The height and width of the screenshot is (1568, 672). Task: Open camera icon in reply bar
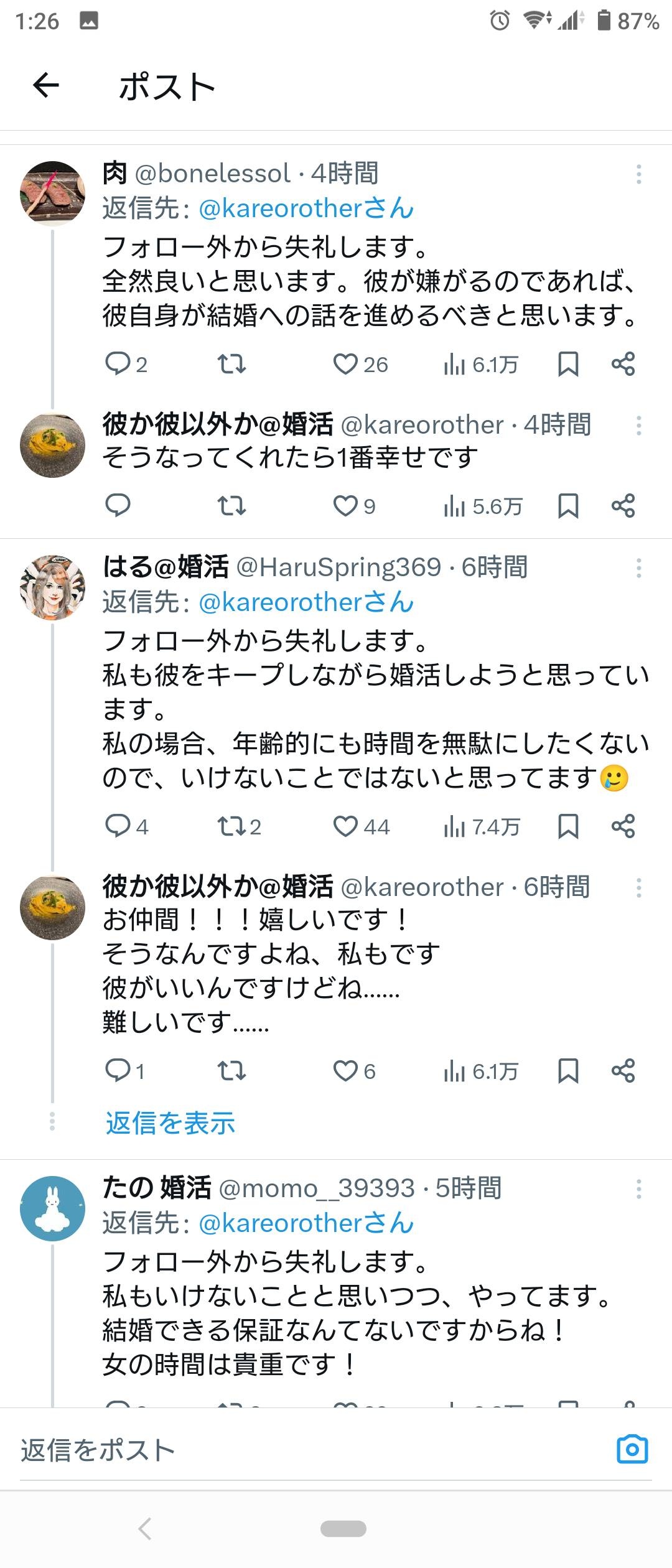[x=632, y=1449]
